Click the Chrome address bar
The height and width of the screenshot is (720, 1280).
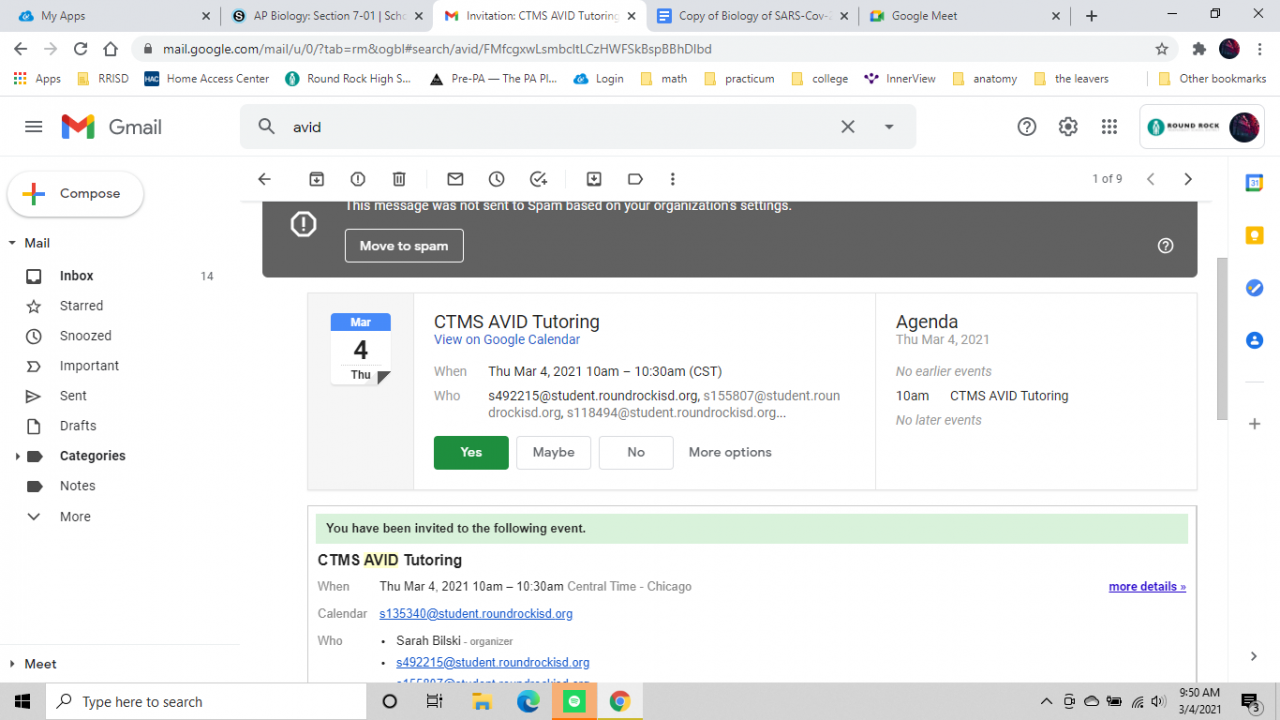click(x=655, y=49)
